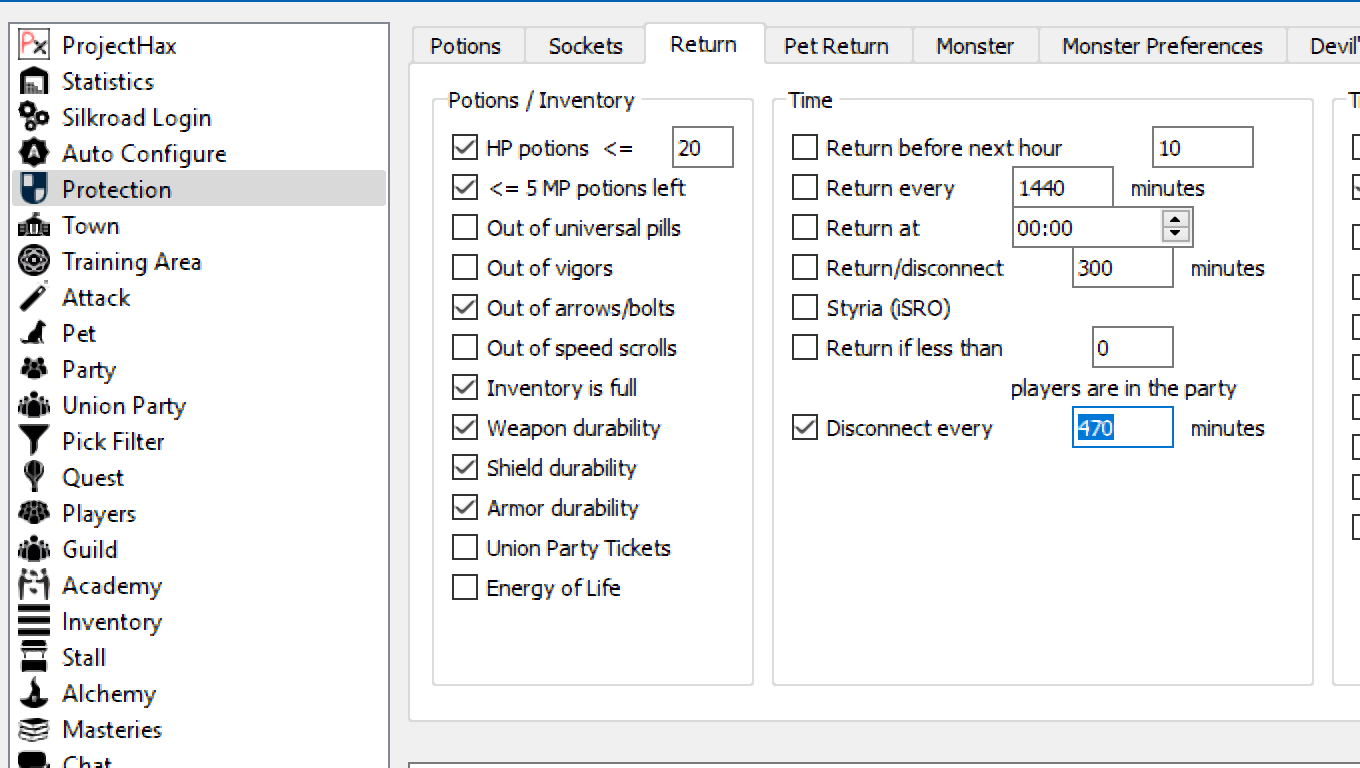The image size is (1360, 768).
Task: Uncheck the Inventory is full option
Action: tap(464, 388)
